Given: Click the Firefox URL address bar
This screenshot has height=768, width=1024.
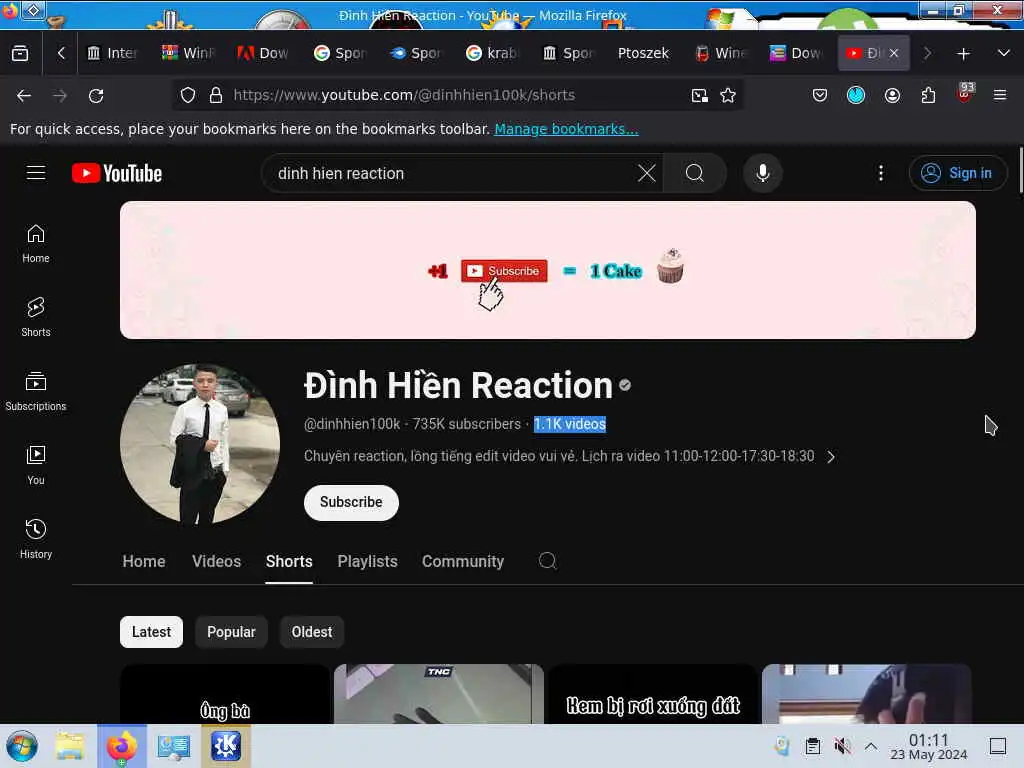Looking at the screenshot, I should tap(457, 96).
